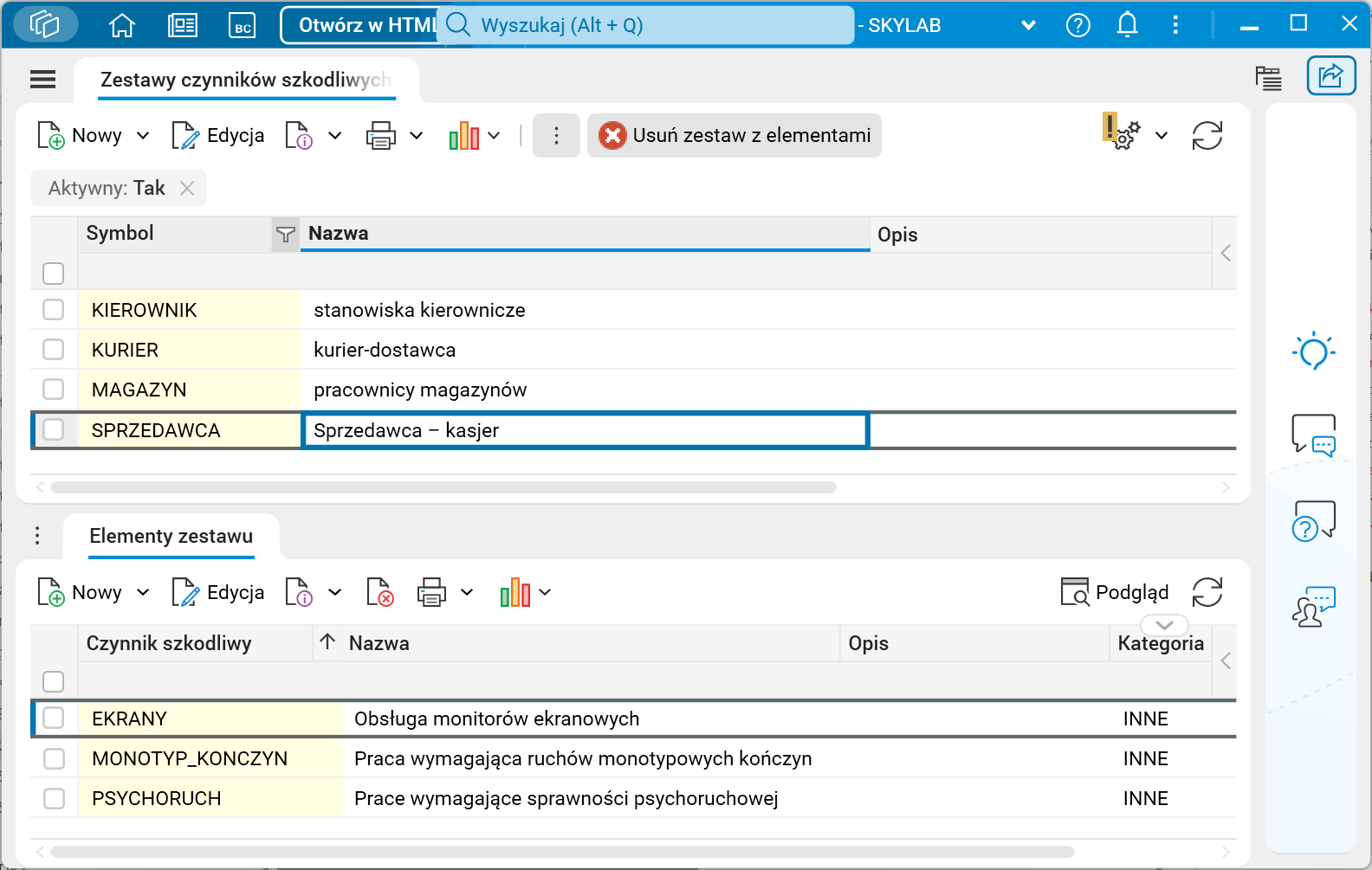Check the KURIER row checkbox
Viewport: 1372px width, 870px height.
[54, 349]
